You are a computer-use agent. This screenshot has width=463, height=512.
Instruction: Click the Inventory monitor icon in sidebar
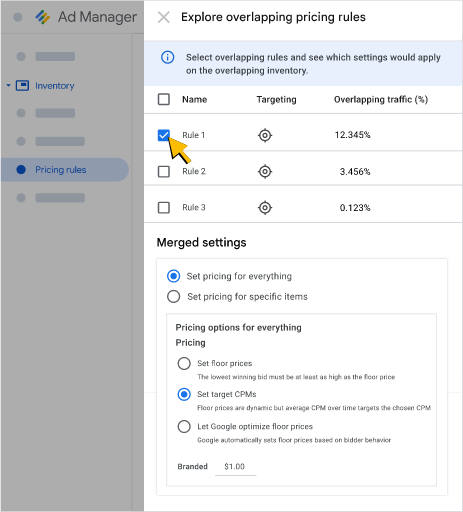click(22, 86)
